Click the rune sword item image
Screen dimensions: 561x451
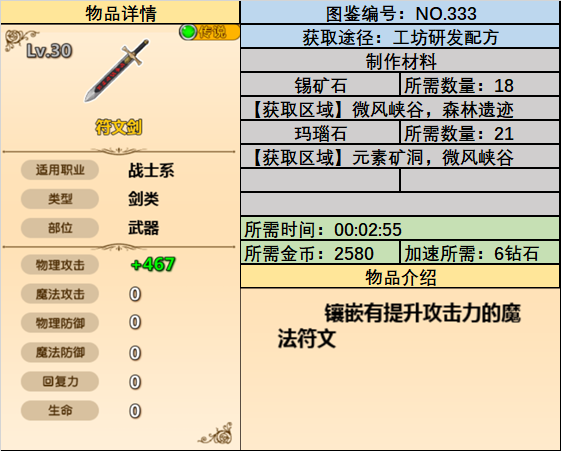click(117, 70)
